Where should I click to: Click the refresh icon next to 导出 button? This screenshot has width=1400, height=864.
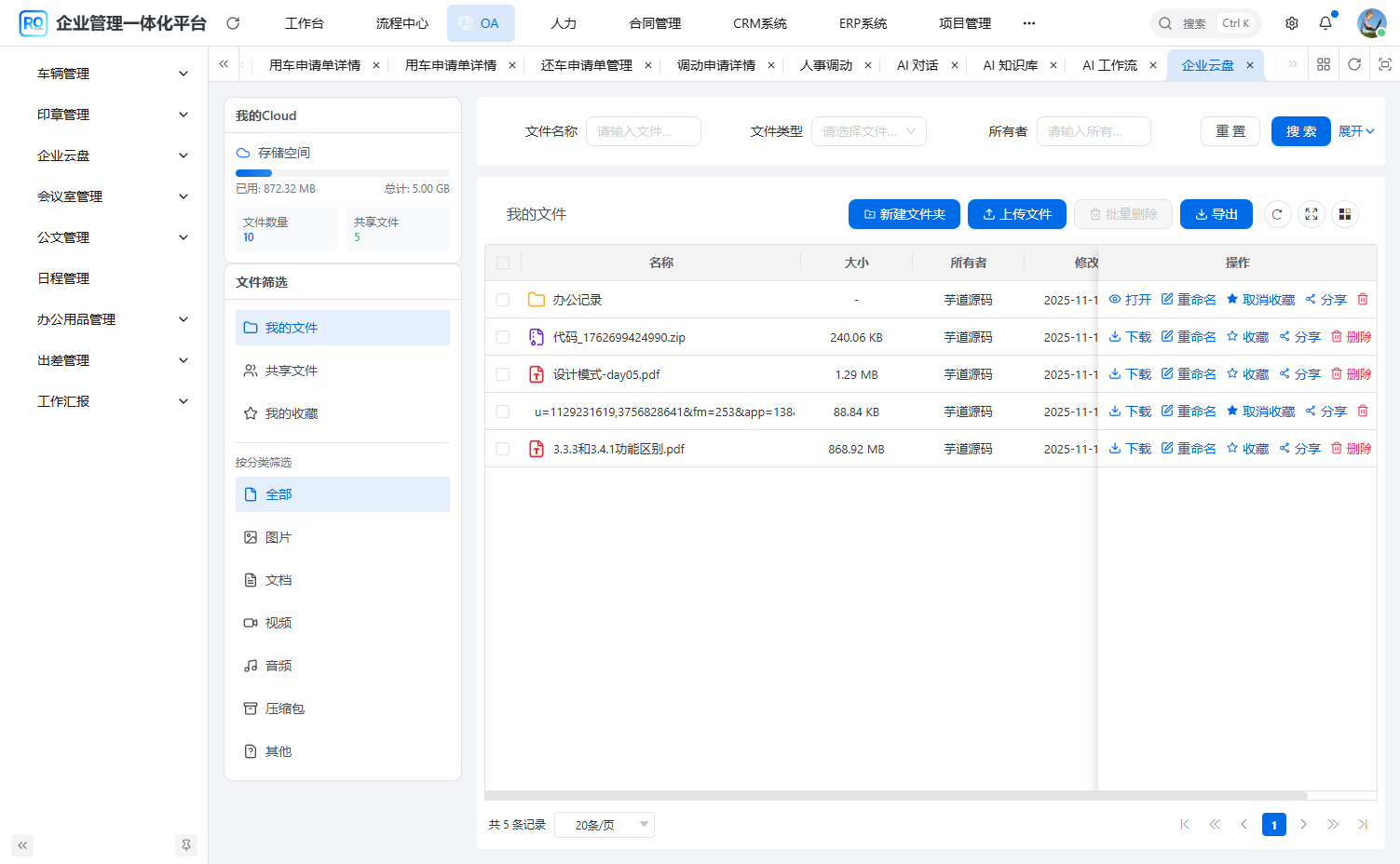[x=1277, y=213]
